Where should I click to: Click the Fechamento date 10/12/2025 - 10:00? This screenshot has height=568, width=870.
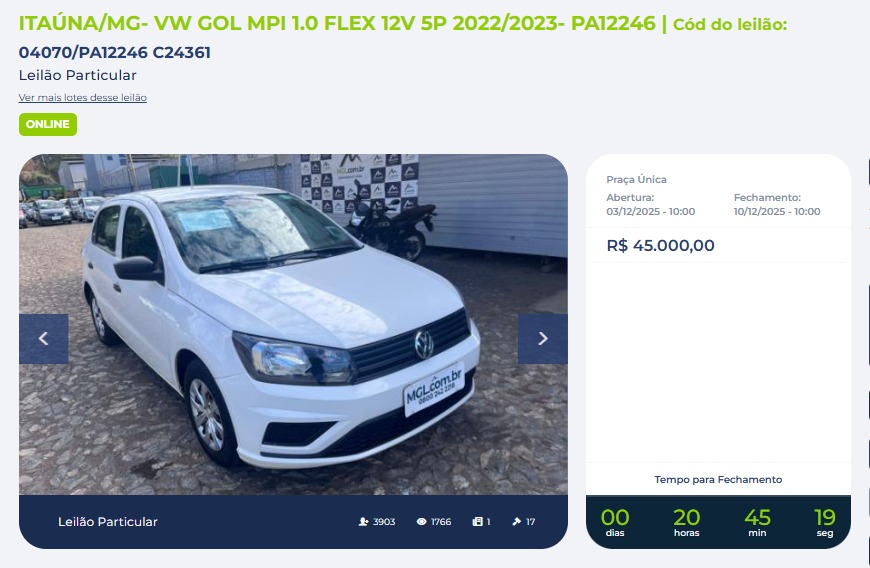pyautogui.click(x=777, y=211)
